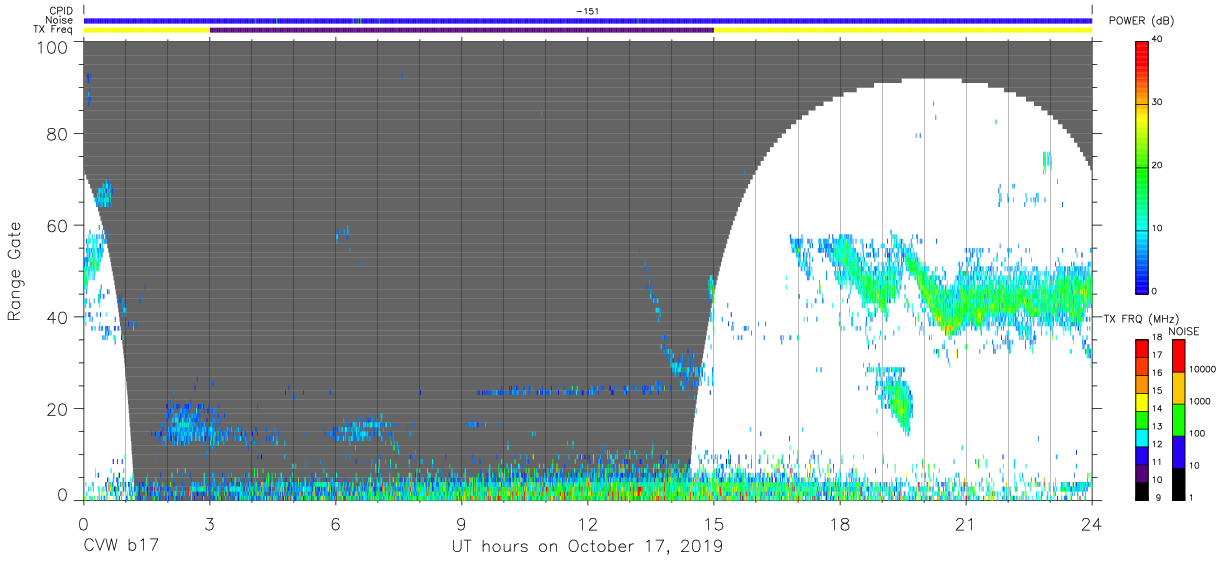Click the 12 label on TX FRQ scale
Image resolution: width=1228 pixels, height=567 pixels.
(1158, 446)
